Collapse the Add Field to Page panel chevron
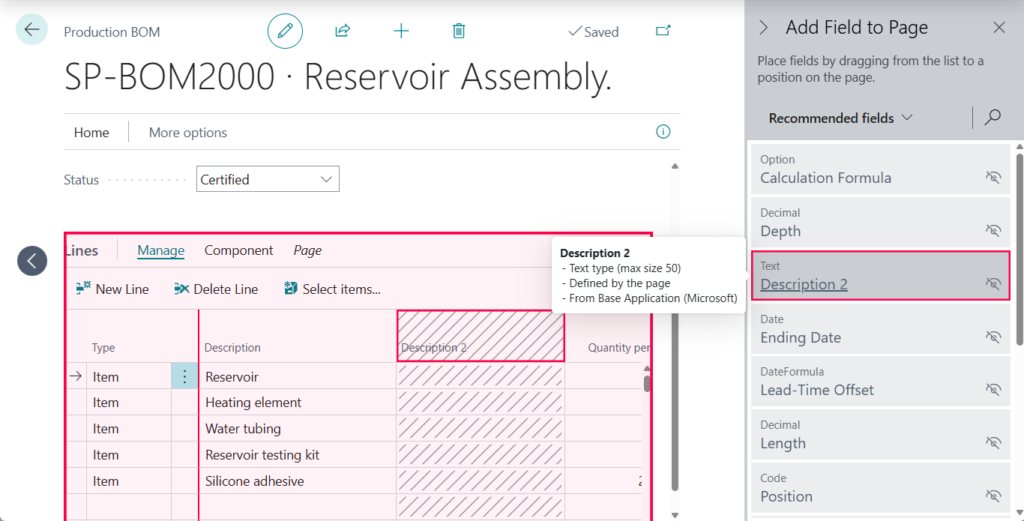The image size is (1024, 521). (764, 28)
